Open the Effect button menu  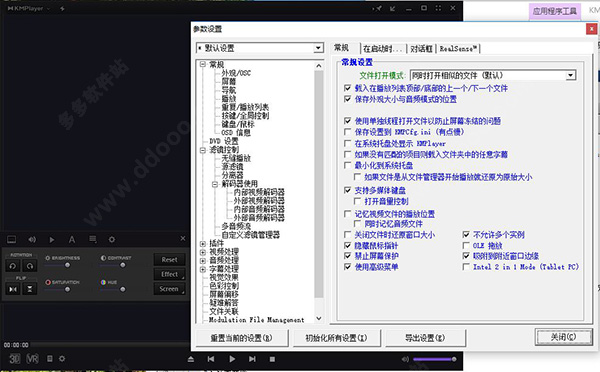[170, 274]
